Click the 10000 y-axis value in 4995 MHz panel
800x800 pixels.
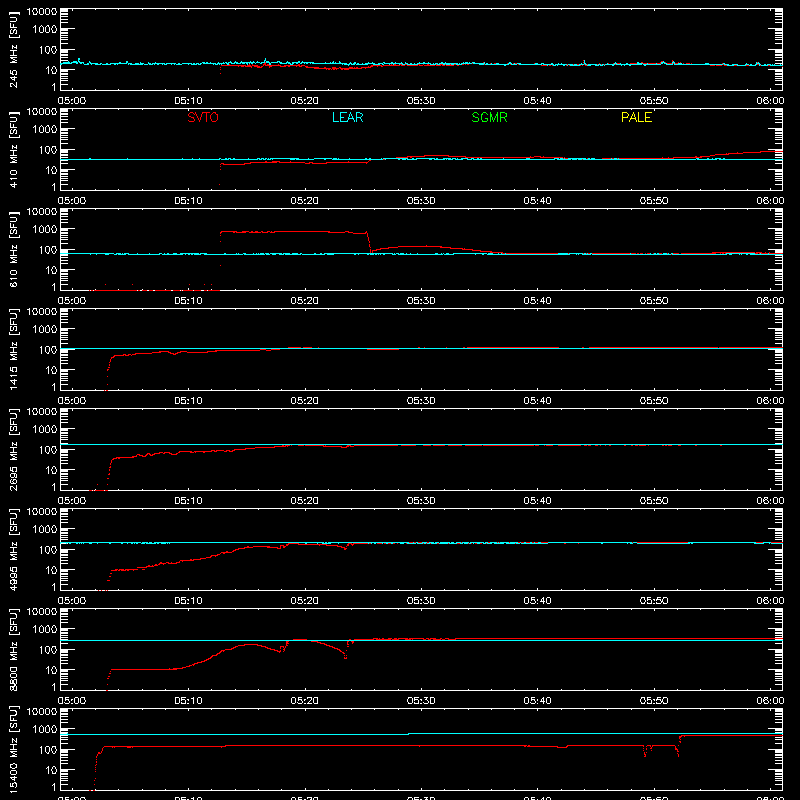42,512
